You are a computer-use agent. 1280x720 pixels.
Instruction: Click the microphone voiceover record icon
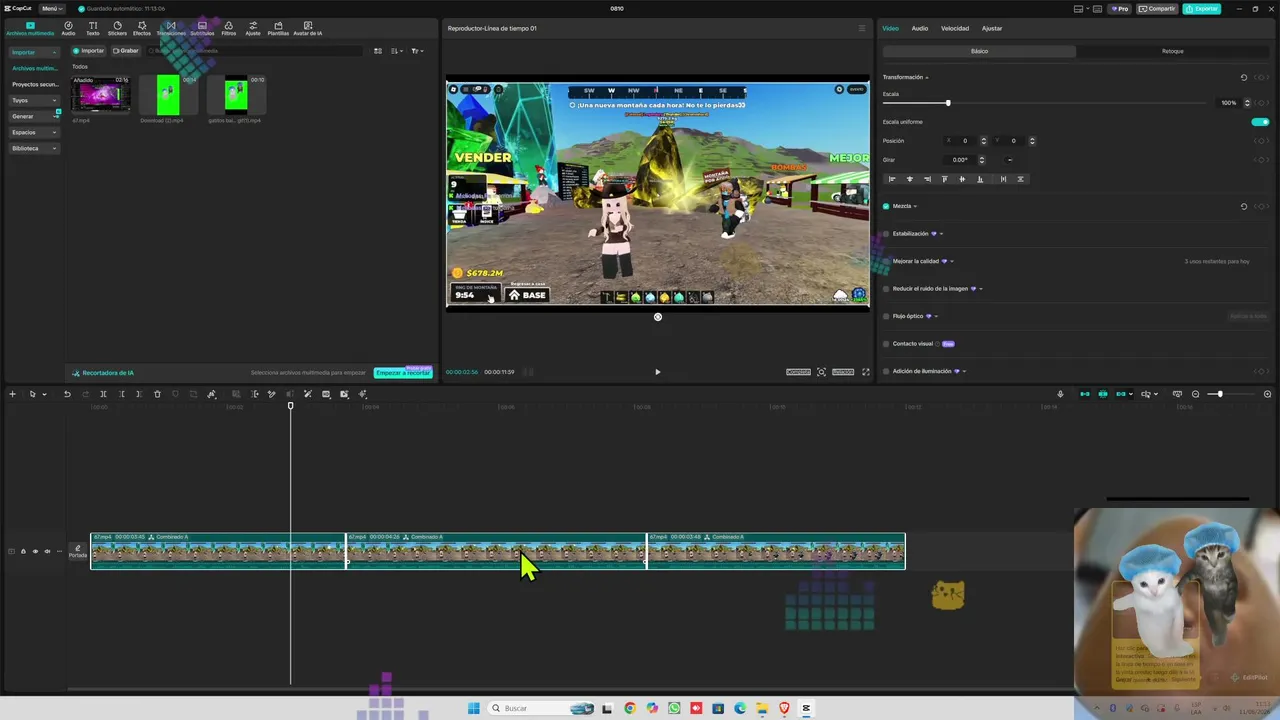click(x=1060, y=394)
